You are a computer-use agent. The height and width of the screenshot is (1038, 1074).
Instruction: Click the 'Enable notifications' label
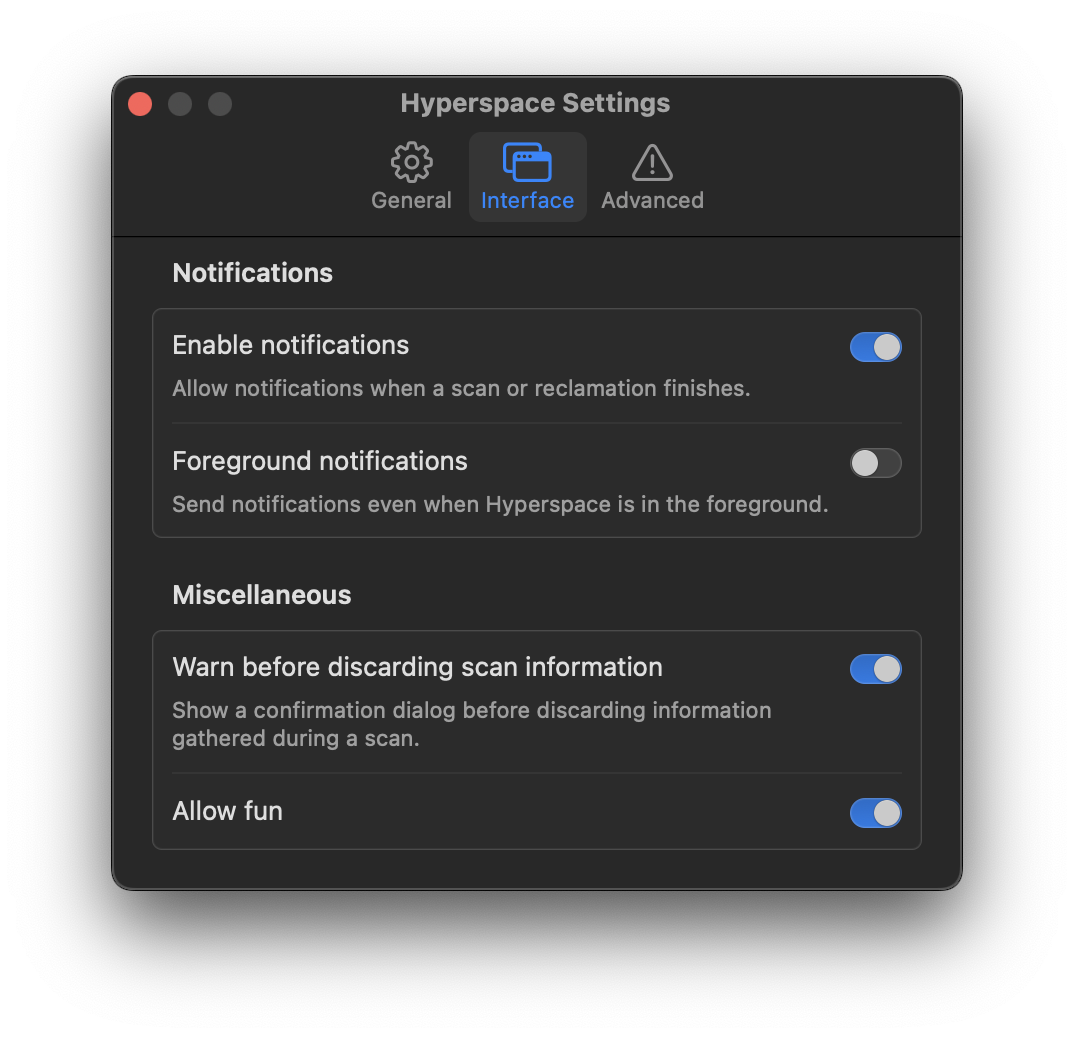[x=290, y=345]
